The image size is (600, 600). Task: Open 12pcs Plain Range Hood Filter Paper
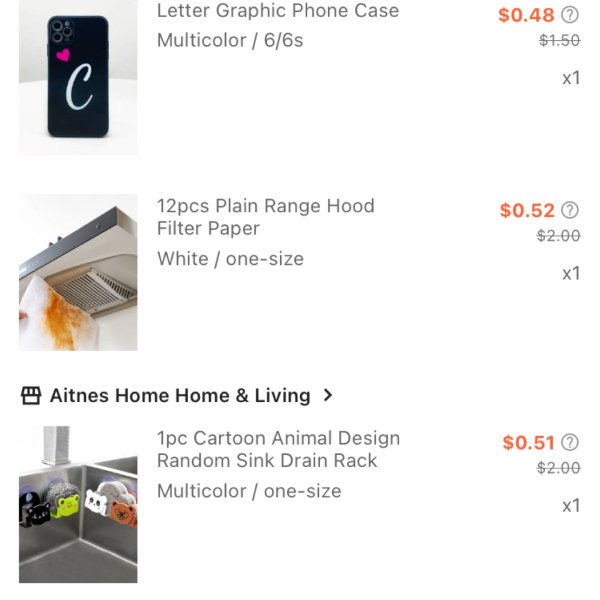pos(266,217)
